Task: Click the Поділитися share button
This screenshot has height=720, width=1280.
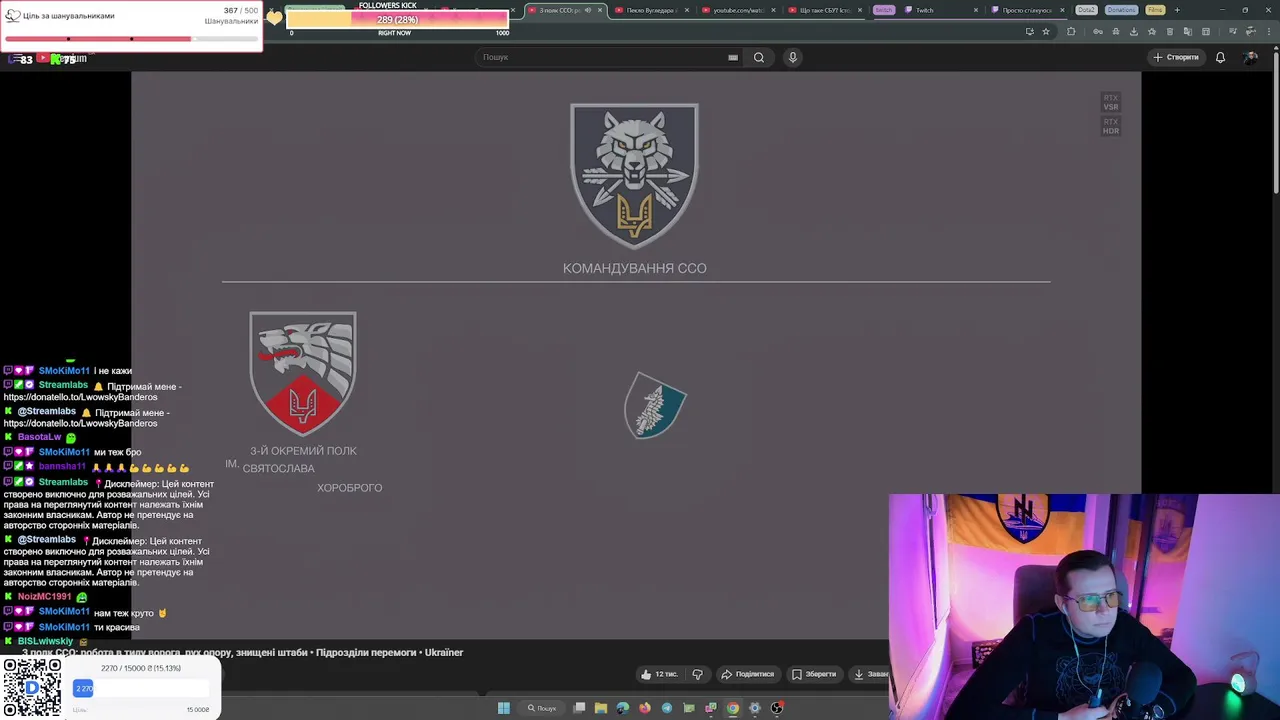Action: [x=748, y=674]
